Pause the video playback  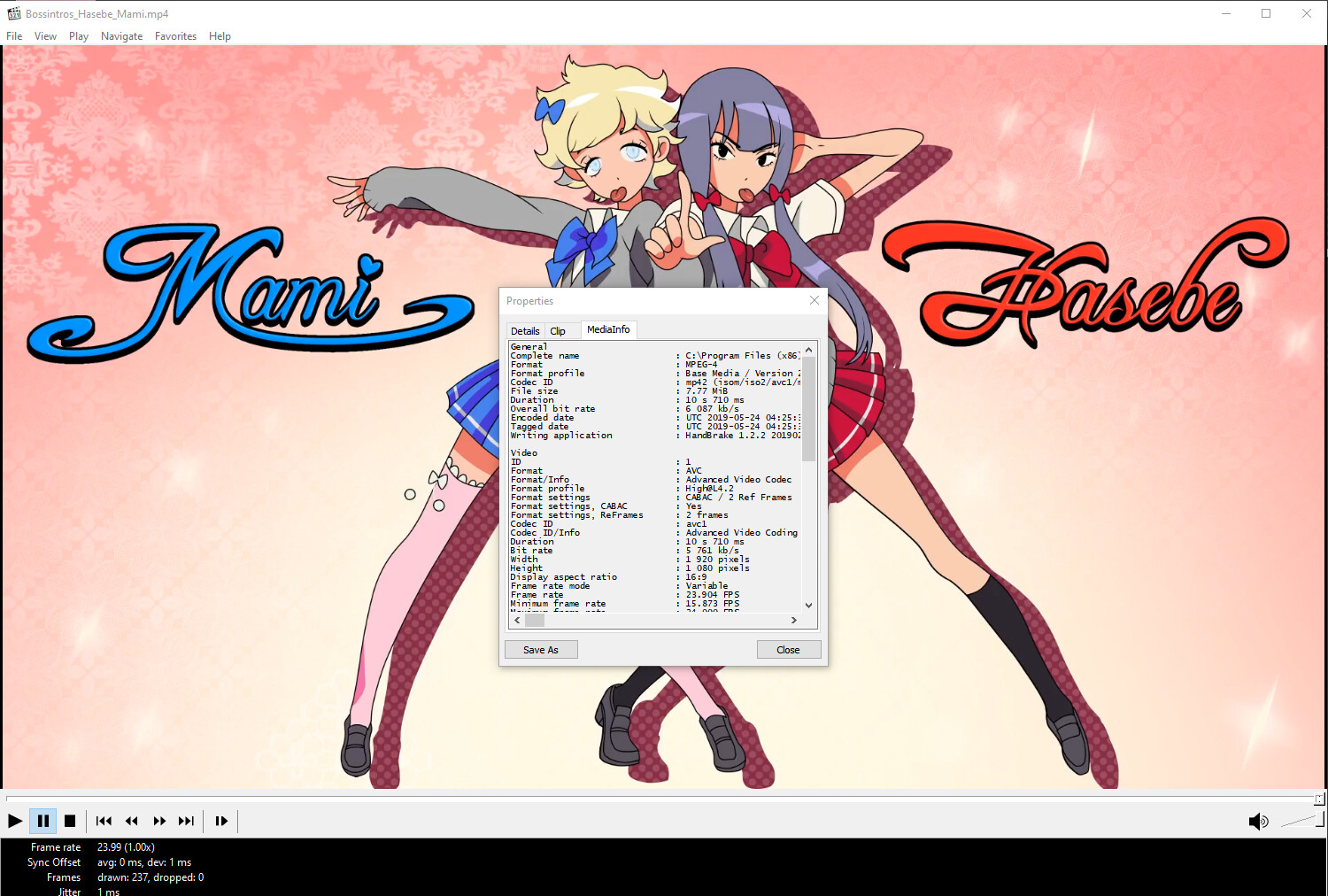click(x=42, y=821)
